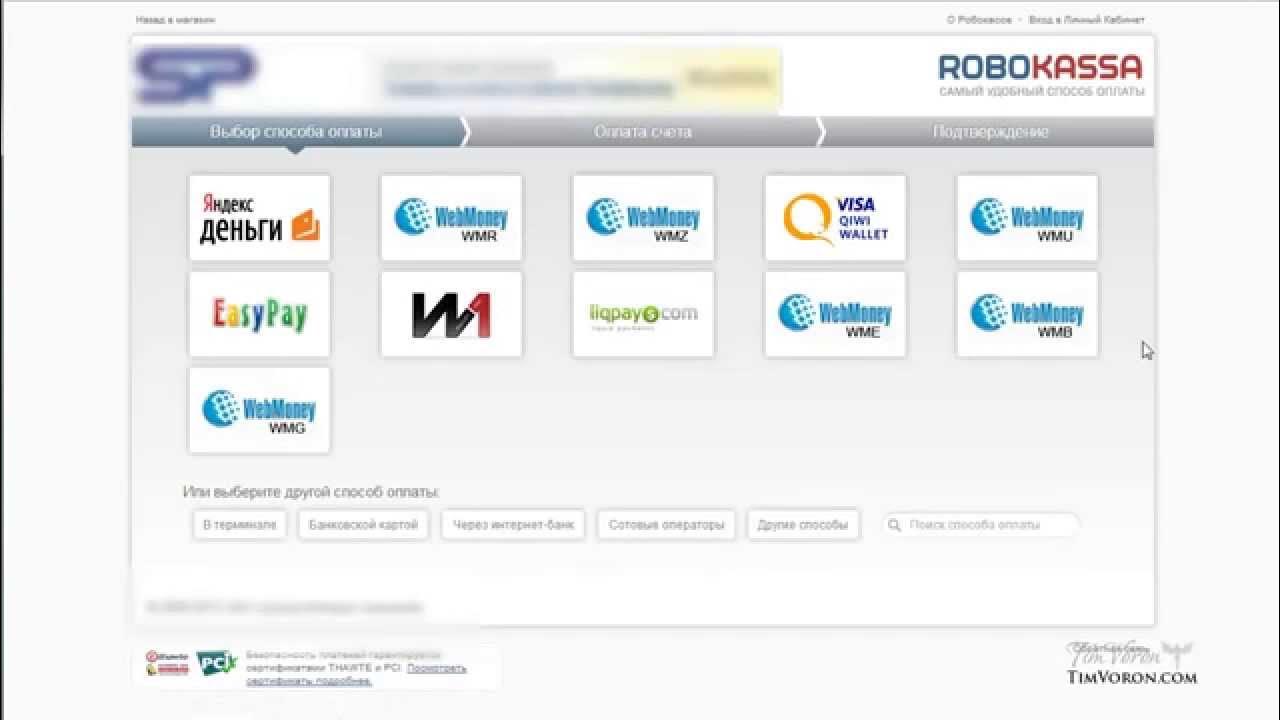Click the 'Сотовые операторы' button
Viewport: 1280px width, 720px height.
point(666,525)
